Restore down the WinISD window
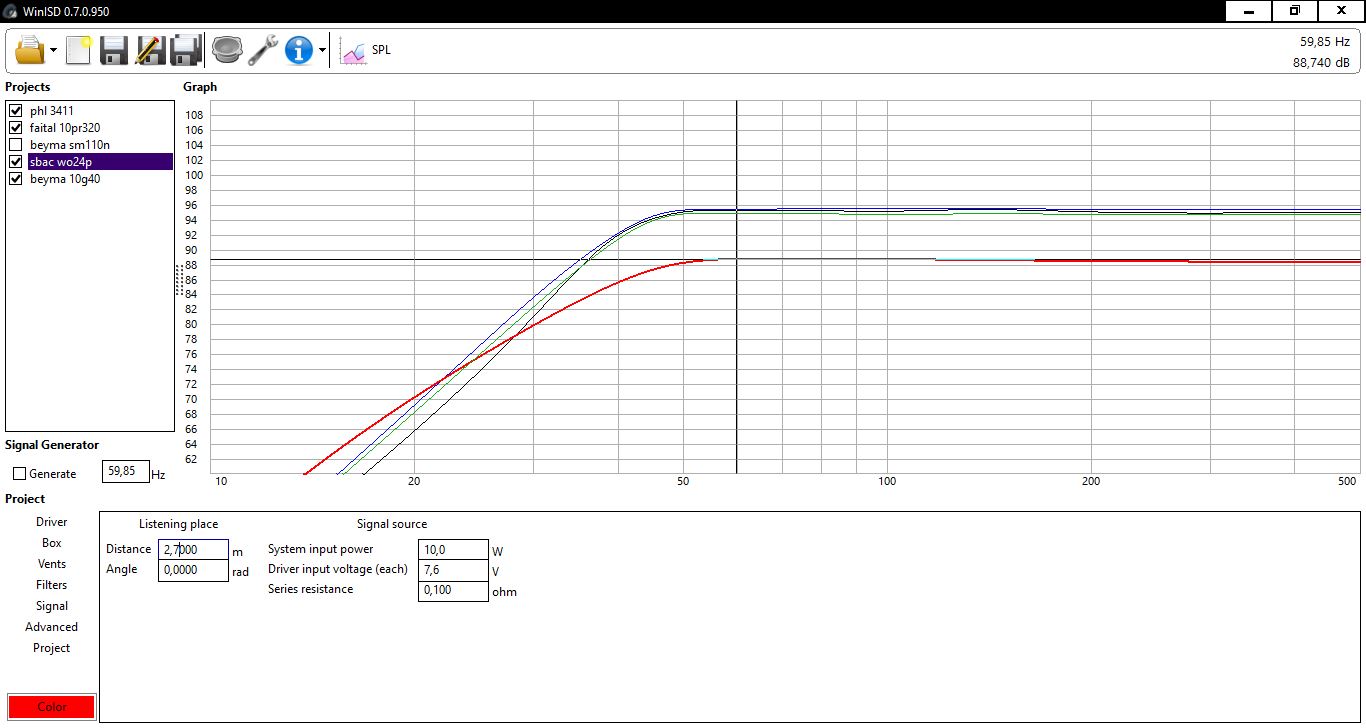Viewport: 1366px width, 728px height. click(1295, 11)
